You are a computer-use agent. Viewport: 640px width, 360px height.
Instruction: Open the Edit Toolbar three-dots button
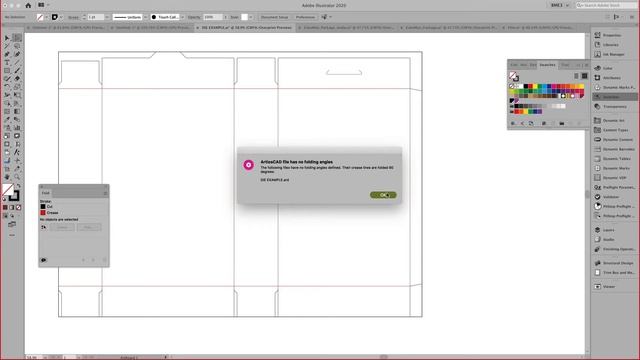tap(12, 235)
